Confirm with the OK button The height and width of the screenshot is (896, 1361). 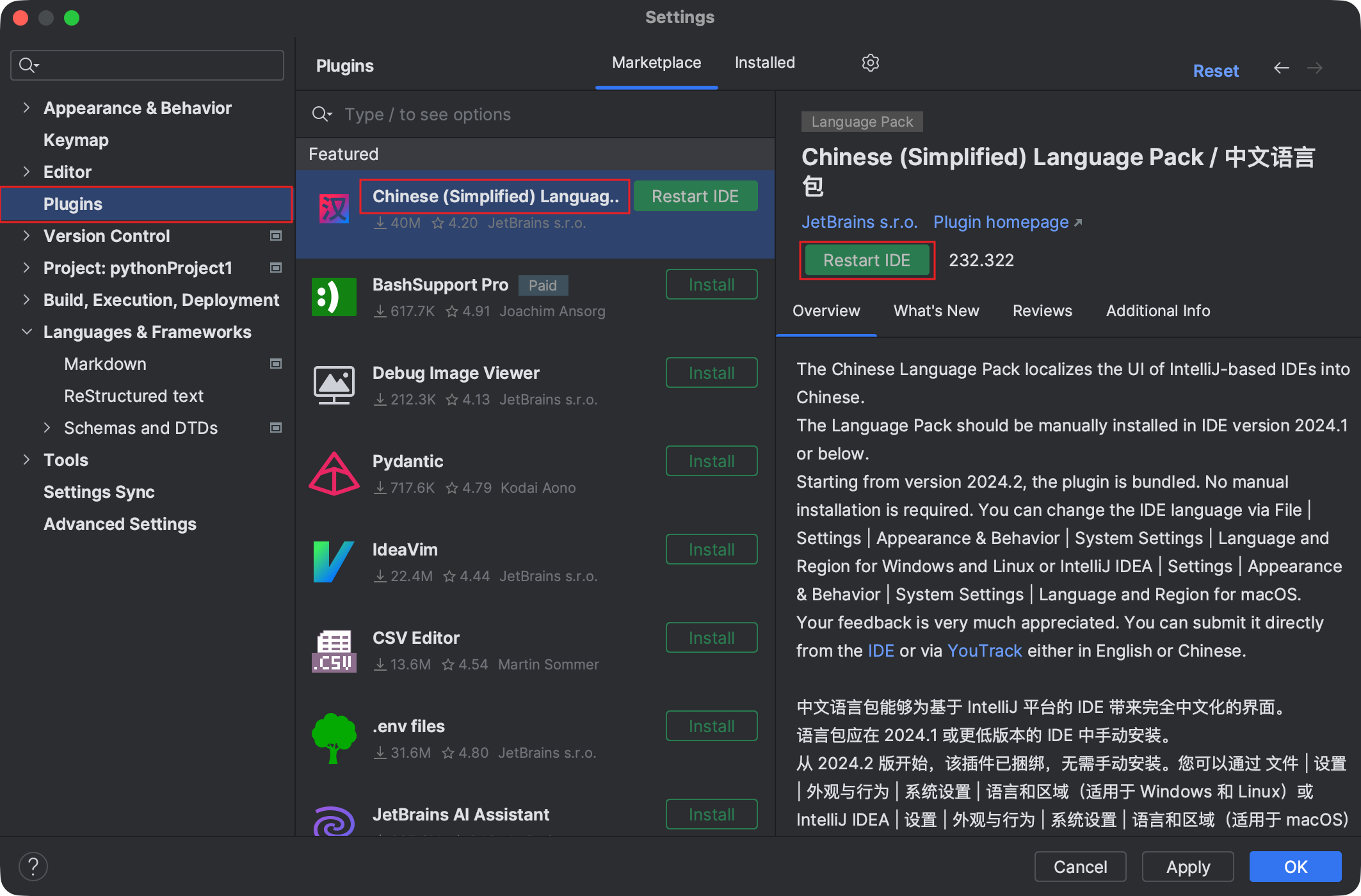1295,867
